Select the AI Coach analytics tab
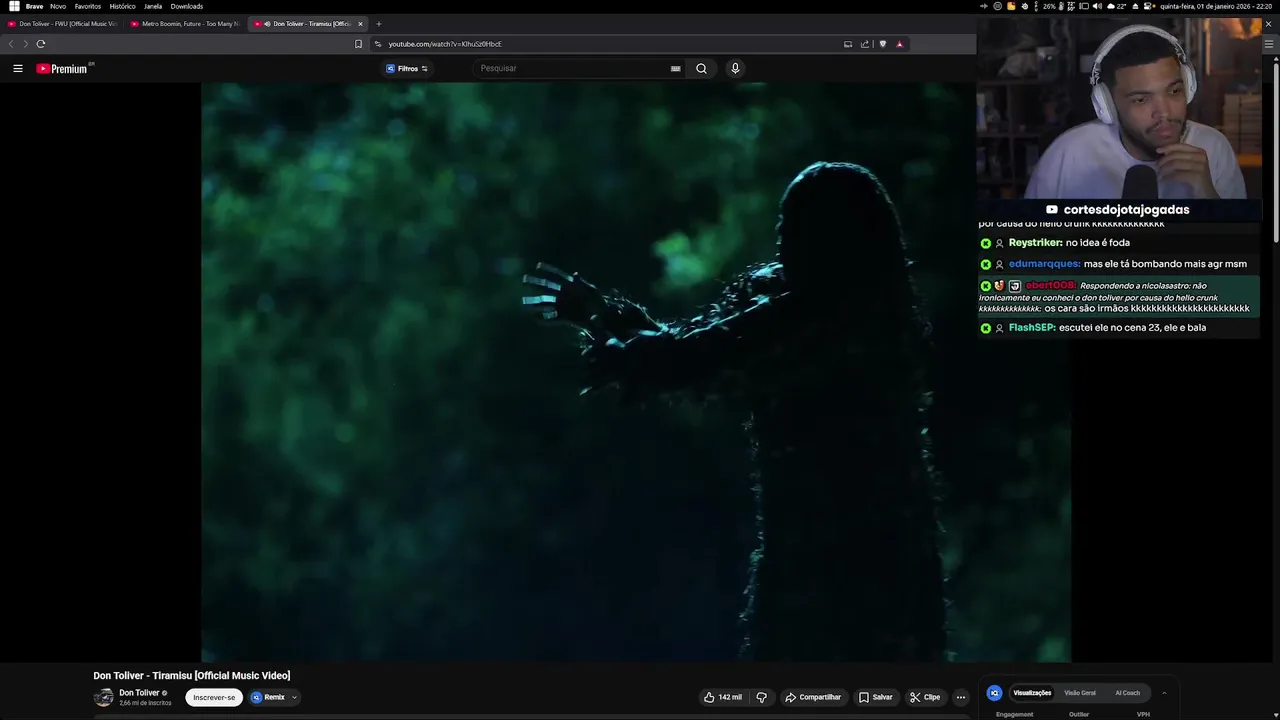 [x=1127, y=693]
